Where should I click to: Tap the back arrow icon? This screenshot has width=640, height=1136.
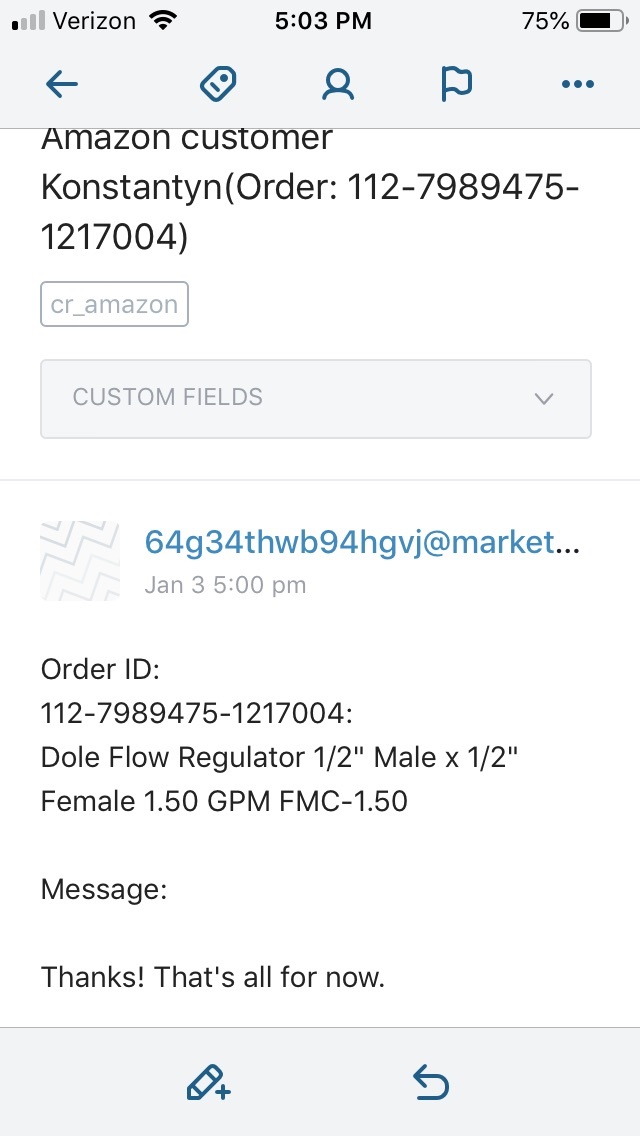[62, 85]
